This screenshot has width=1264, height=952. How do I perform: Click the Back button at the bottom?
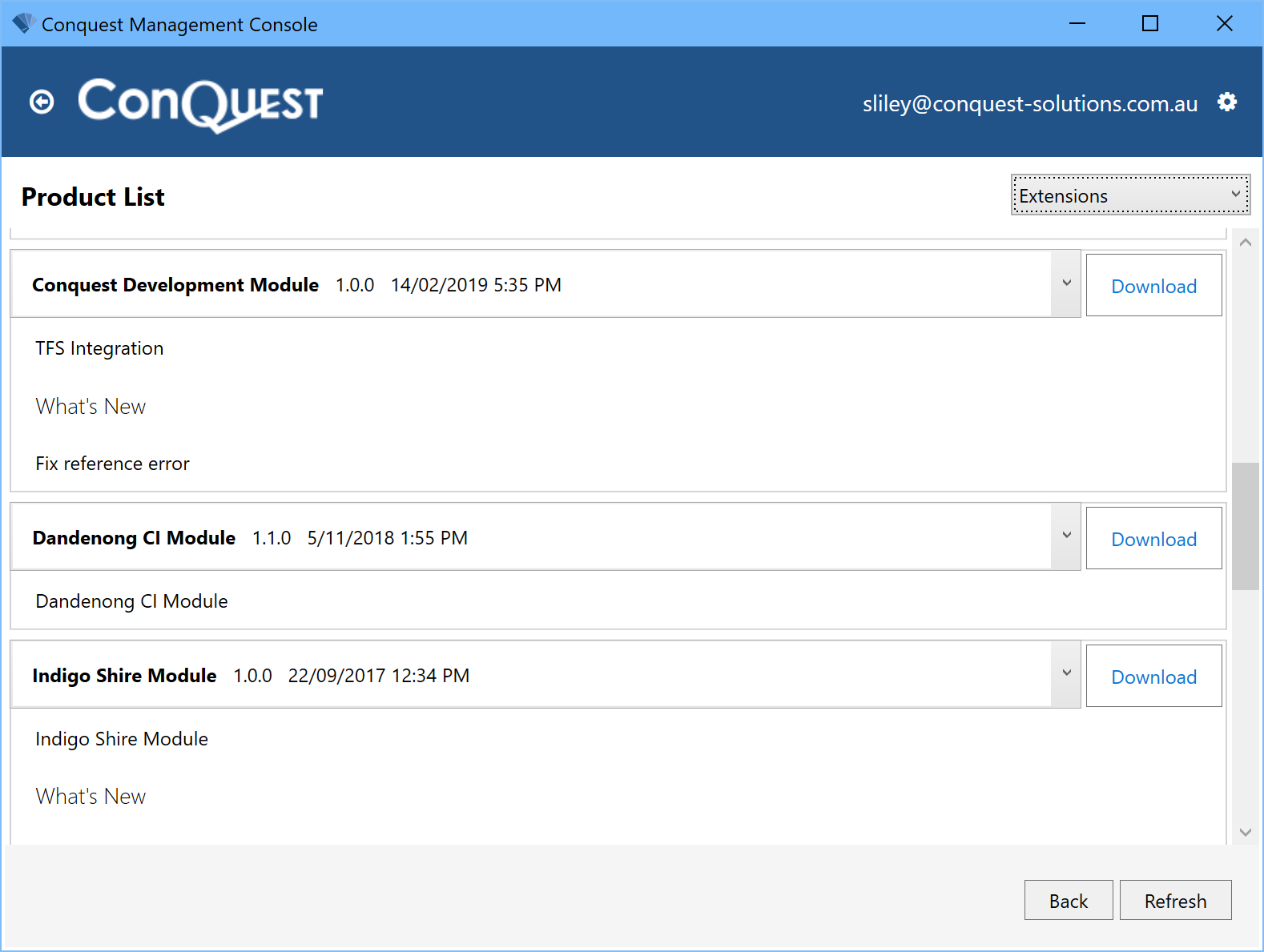1069,900
